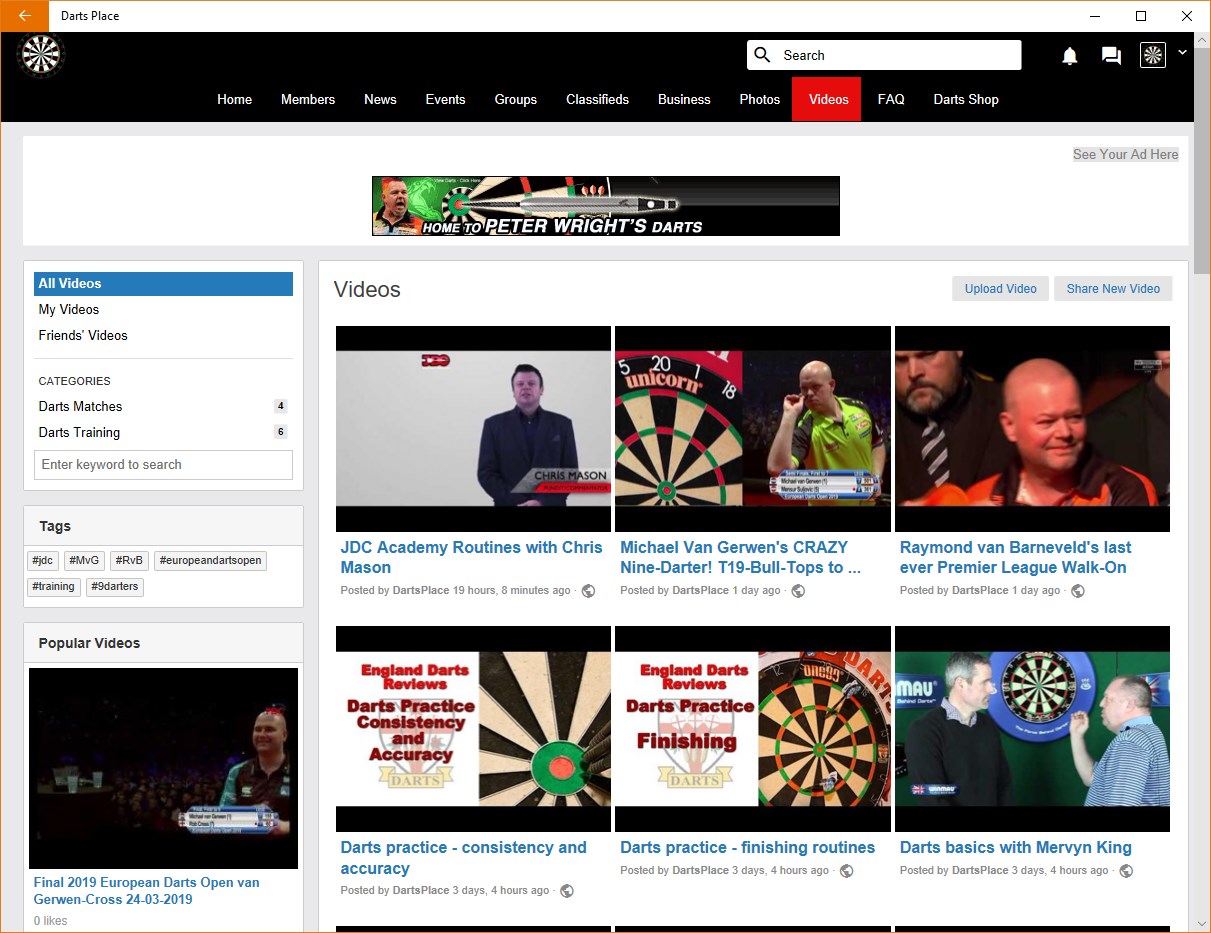1211x933 pixels.
Task: Open the messages chat icon
Action: click(x=1111, y=56)
